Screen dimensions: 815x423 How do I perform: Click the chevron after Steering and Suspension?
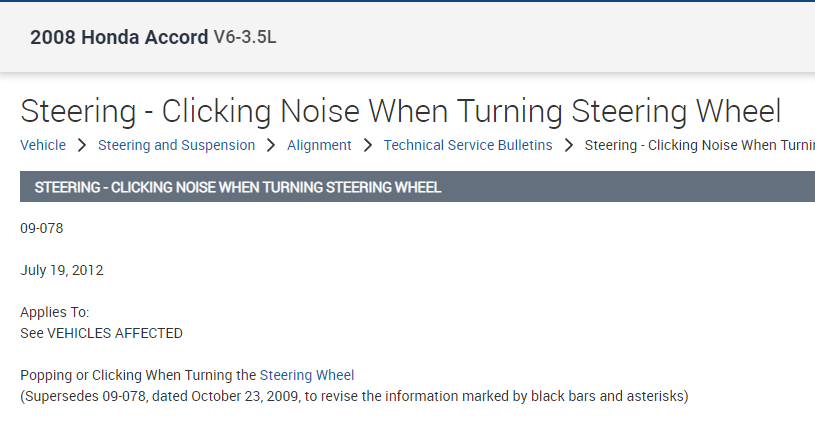click(x=271, y=145)
